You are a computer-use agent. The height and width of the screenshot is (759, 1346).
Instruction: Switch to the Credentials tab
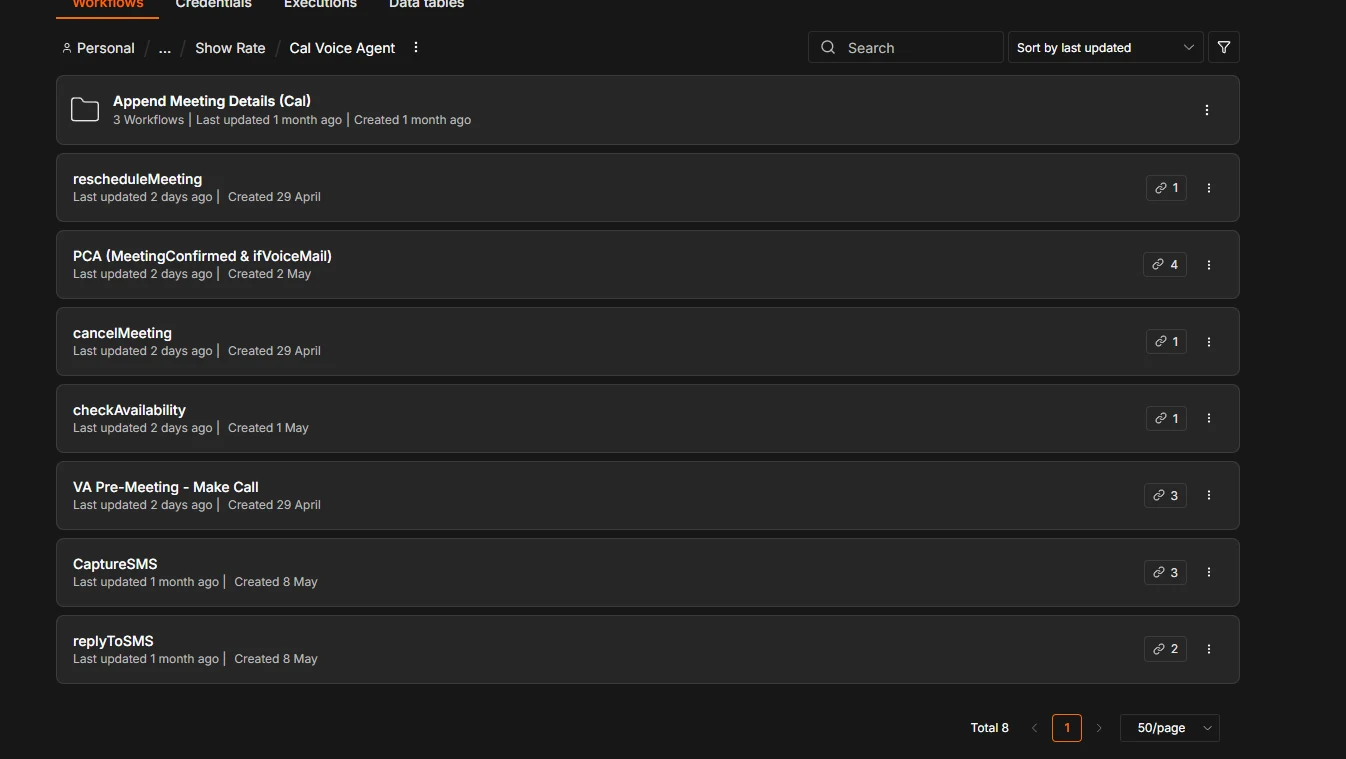point(213,4)
